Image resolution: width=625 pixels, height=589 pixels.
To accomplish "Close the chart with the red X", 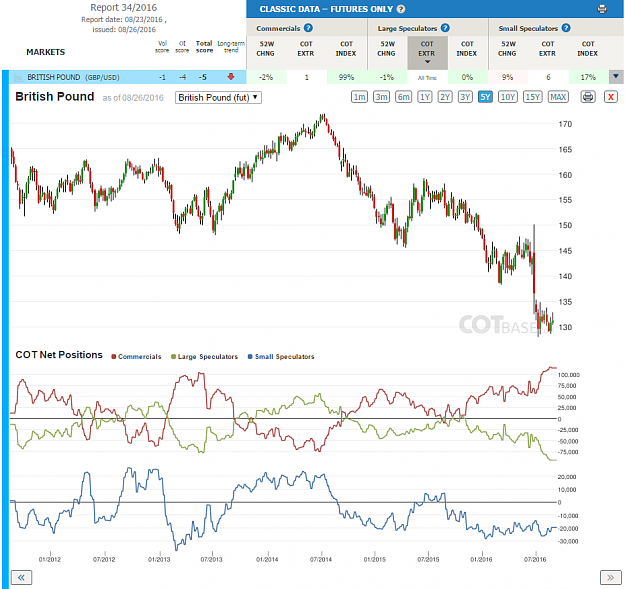I will point(611,97).
